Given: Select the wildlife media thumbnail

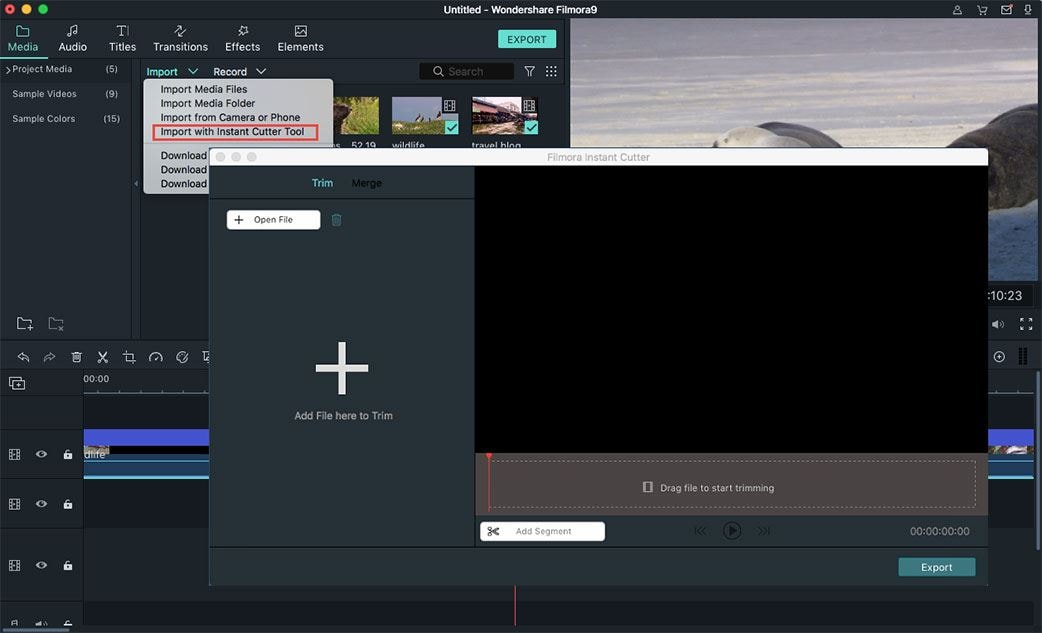Looking at the screenshot, I should pos(425,116).
